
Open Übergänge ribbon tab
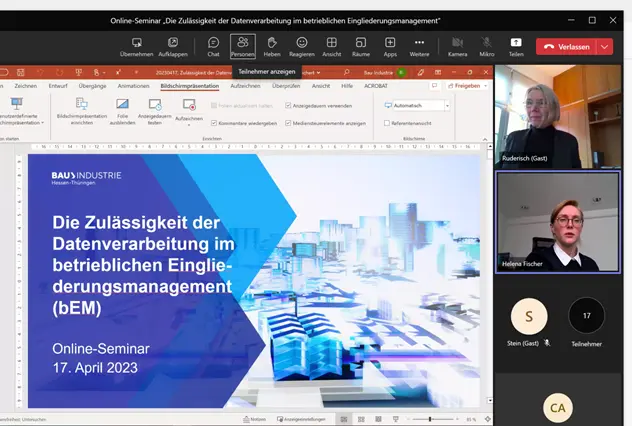[x=92, y=86]
